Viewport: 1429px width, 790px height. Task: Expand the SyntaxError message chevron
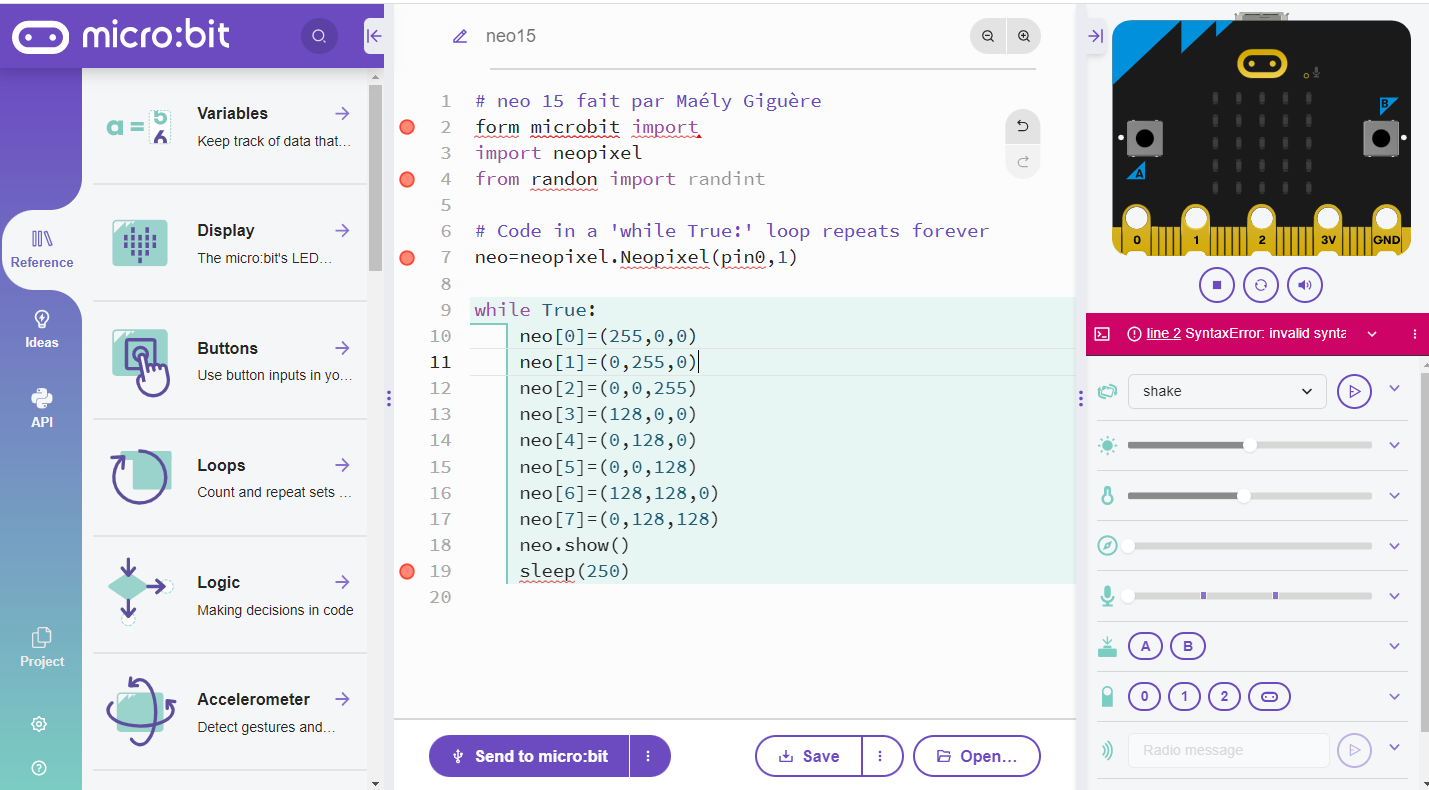pos(1372,334)
